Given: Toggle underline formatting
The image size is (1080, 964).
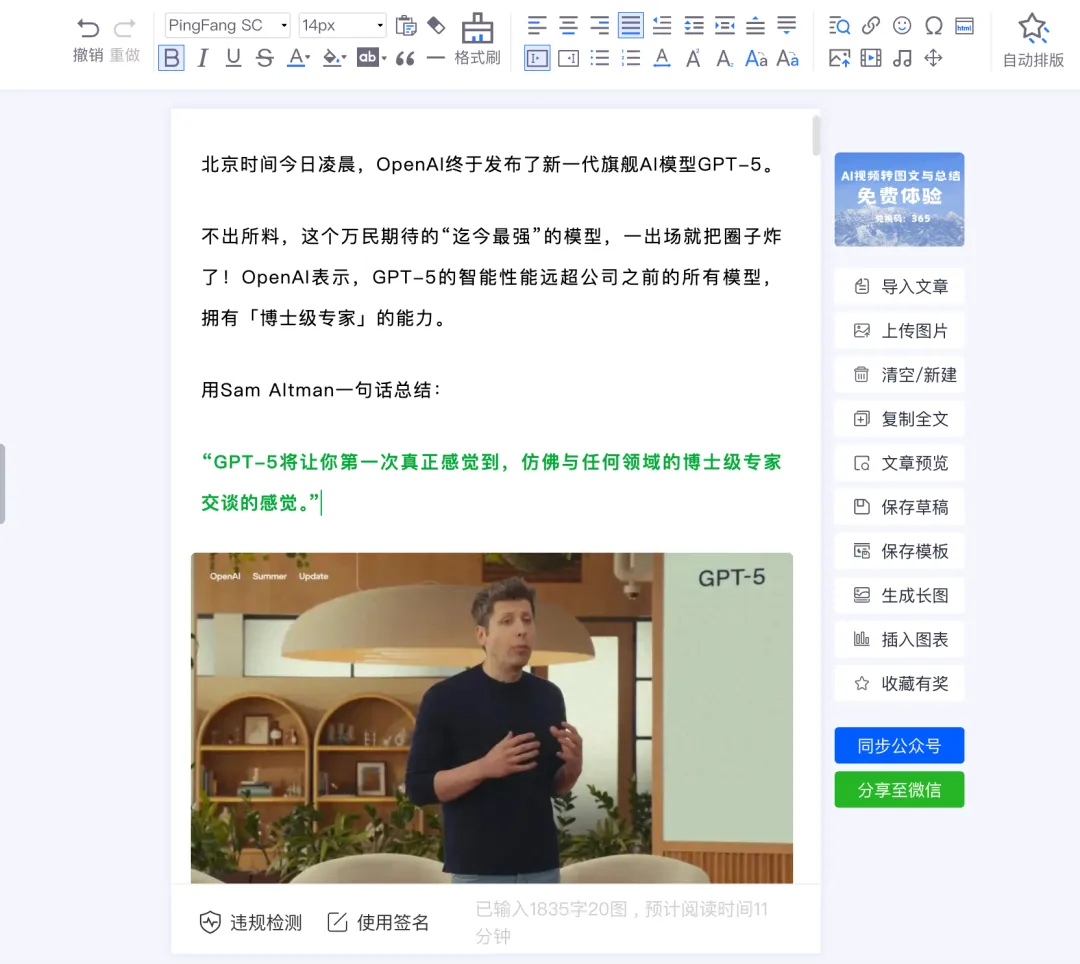Looking at the screenshot, I should pyautogui.click(x=233, y=59).
